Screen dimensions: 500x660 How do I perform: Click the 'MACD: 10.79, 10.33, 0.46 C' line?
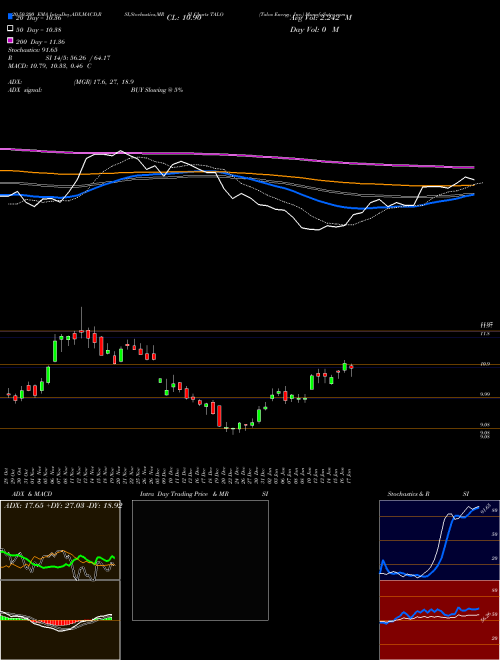click(50, 66)
